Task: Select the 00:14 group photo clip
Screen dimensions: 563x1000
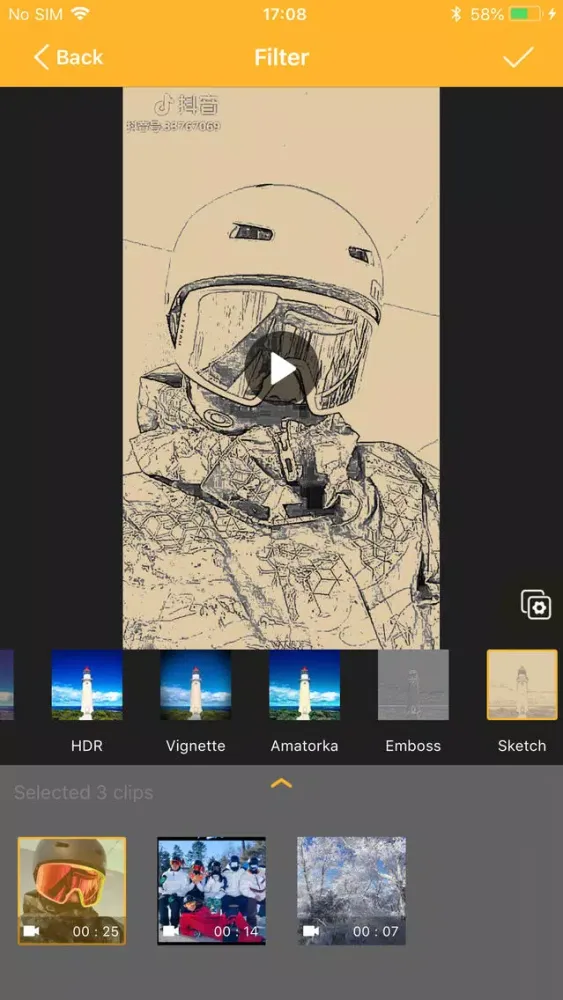Action: point(212,891)
